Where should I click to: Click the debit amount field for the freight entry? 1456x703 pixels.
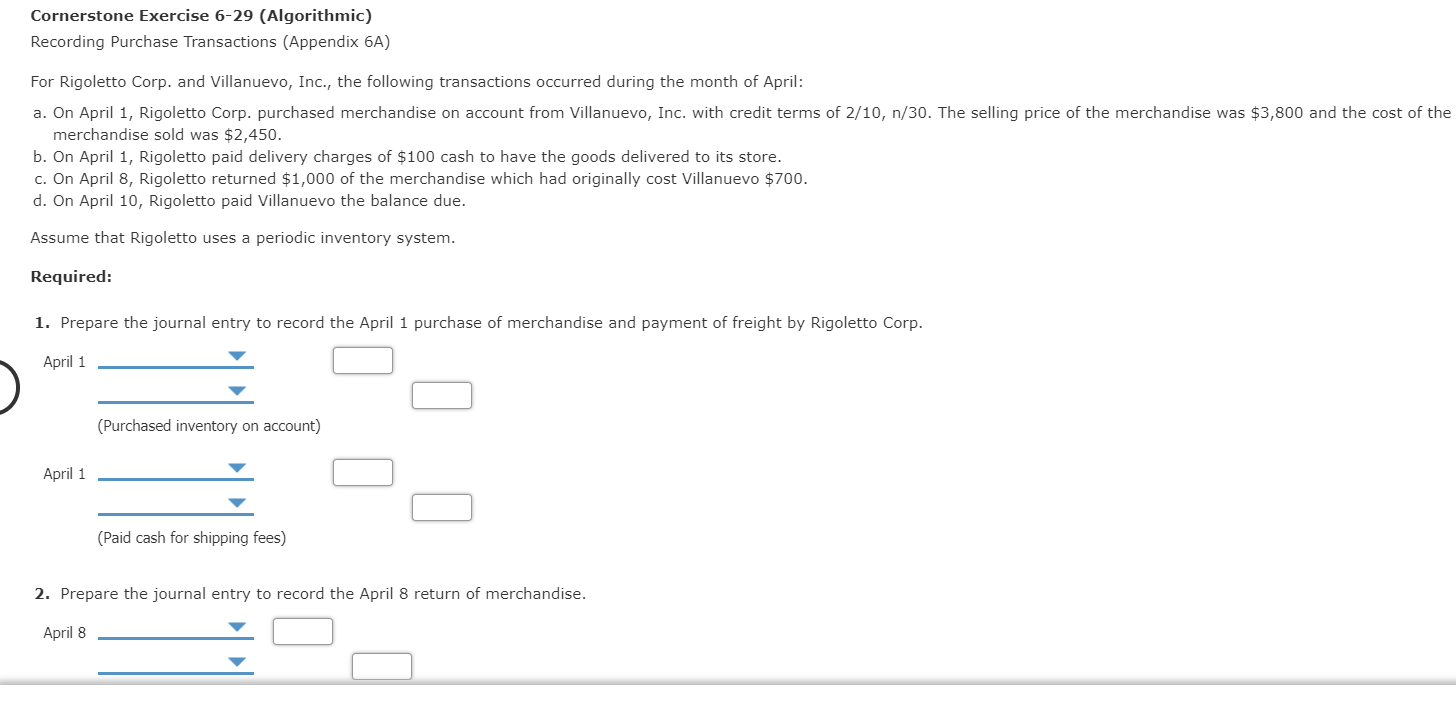(362, 472)
